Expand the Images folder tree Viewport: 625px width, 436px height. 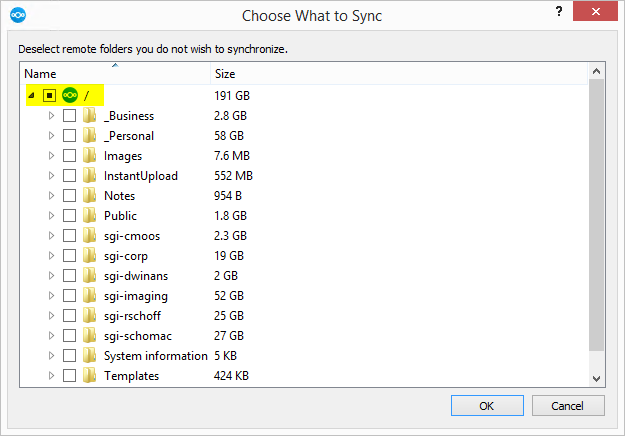point(51,155)
